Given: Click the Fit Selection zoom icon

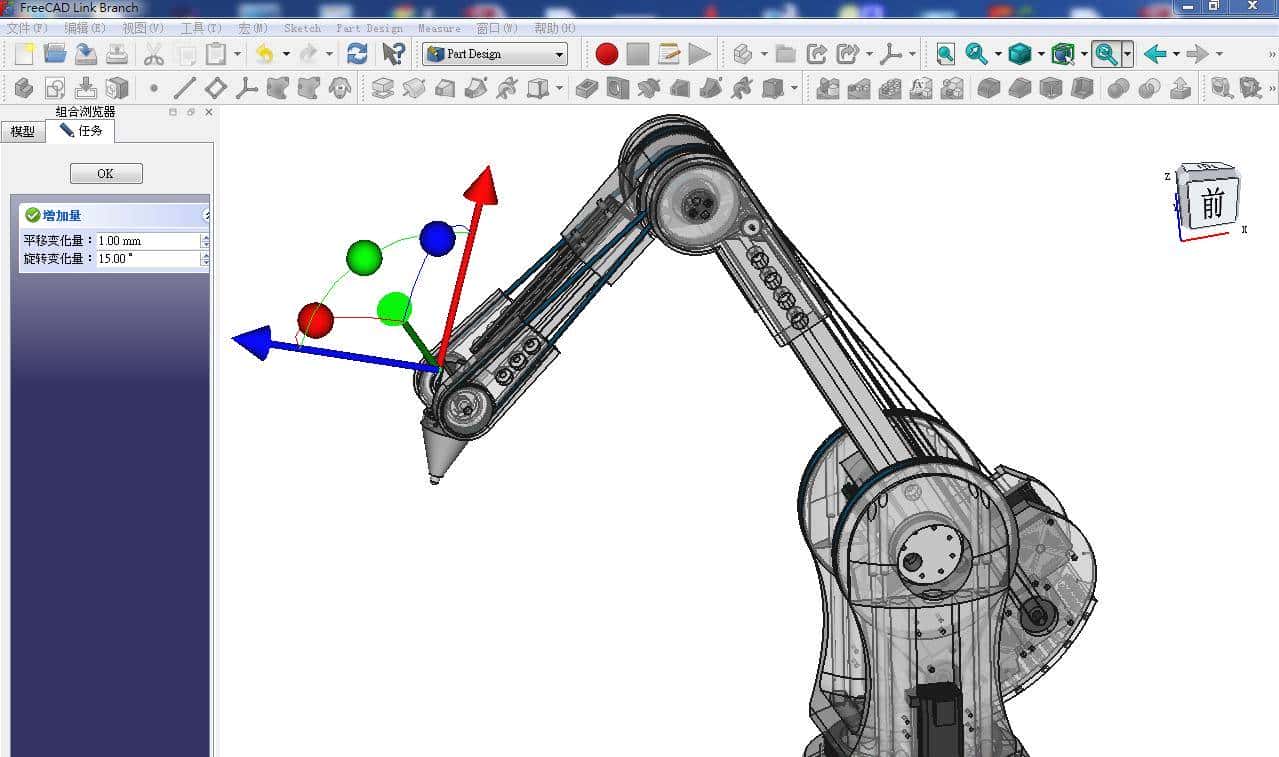Looking at the screenshot, I should click(977, 54).
